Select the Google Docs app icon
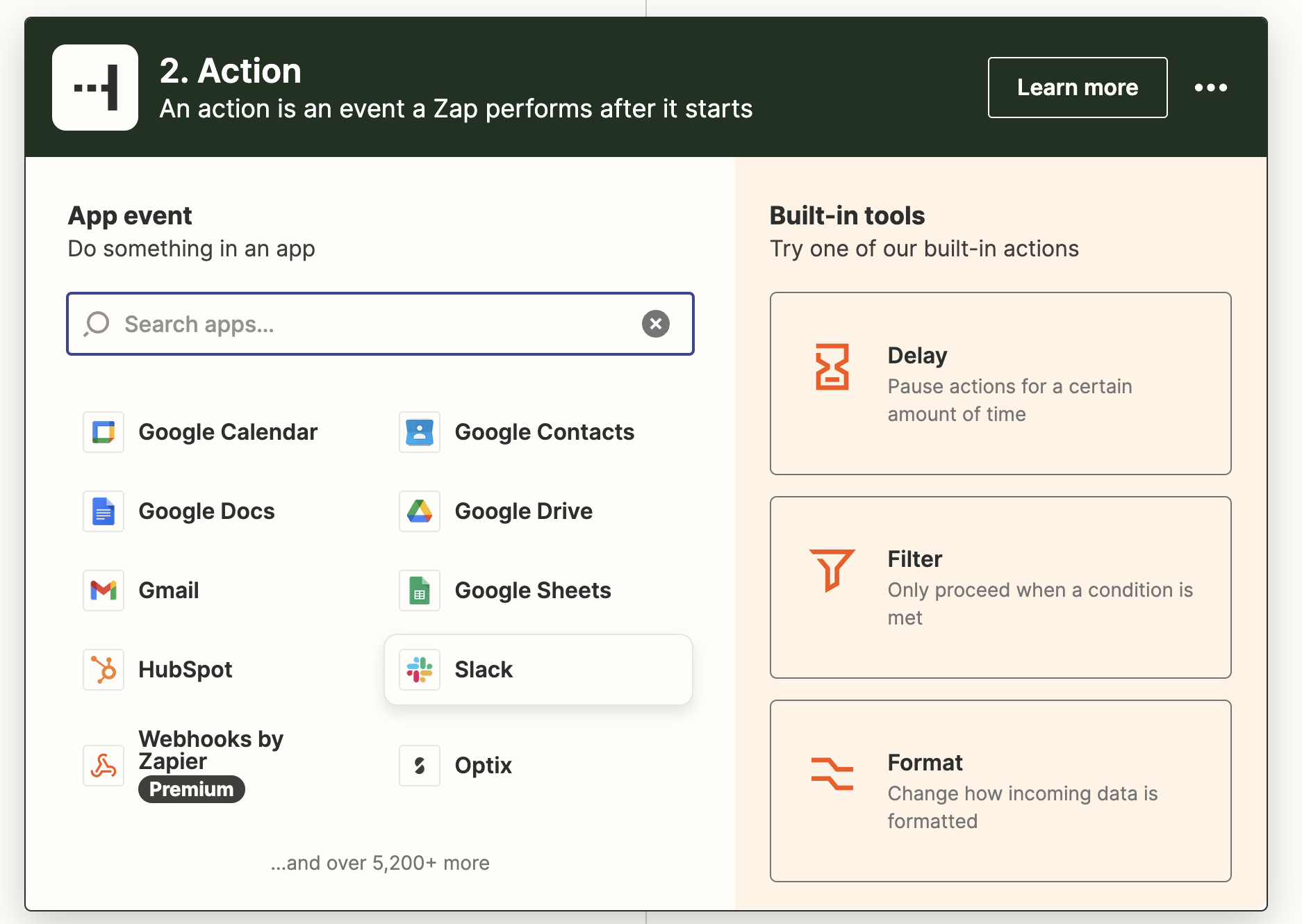This screenshot has height=924, width=1302. (x=104, y=511)
